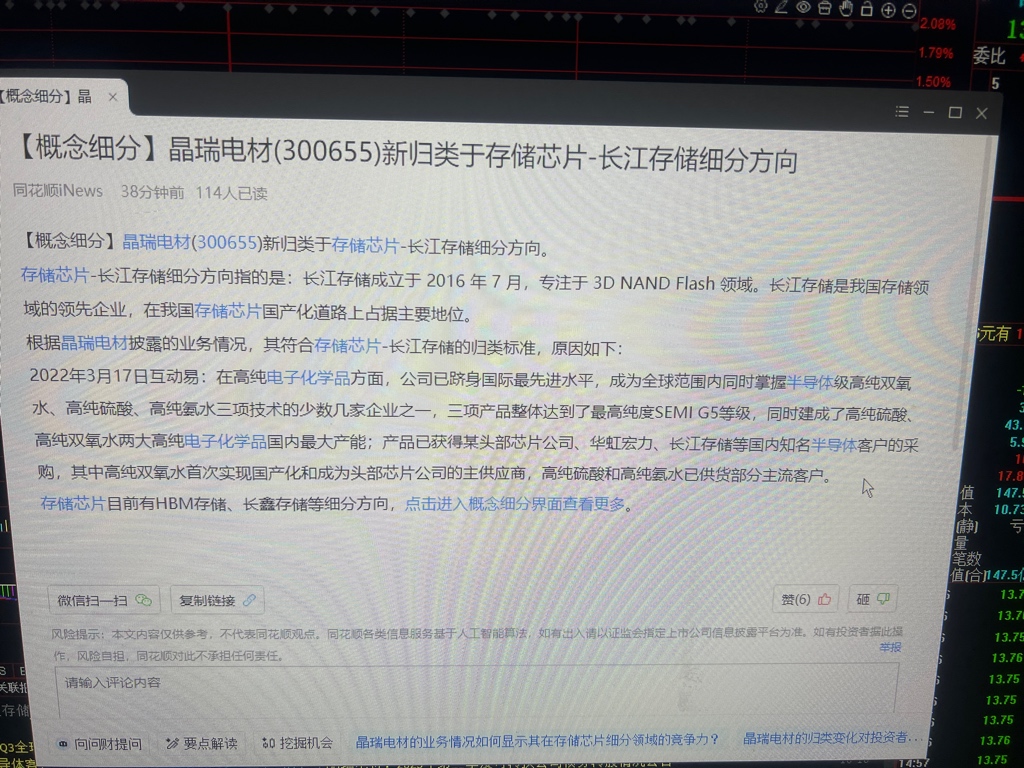This screenshot has width=1024, height=768.
Task: Open 存储芯片 link after 其符合
Action: click(347, 345)
